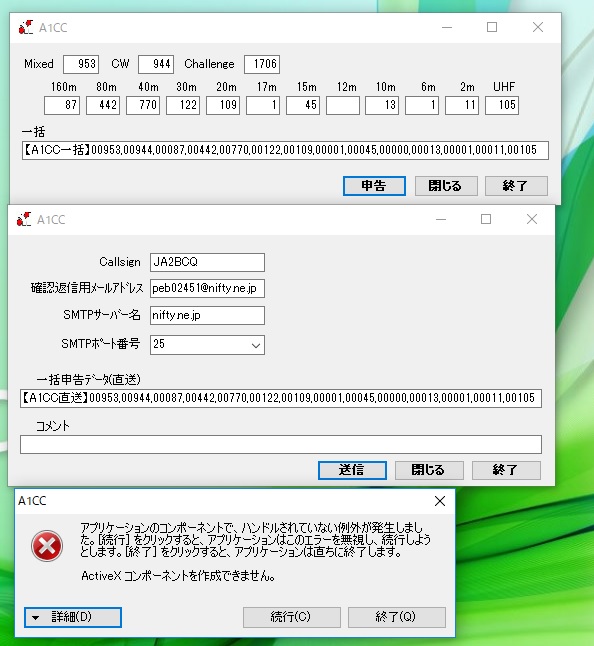Click the red error icon in dialog
Image resolution: width=594 pixels, height=646 pixels.
coord(47,546)
